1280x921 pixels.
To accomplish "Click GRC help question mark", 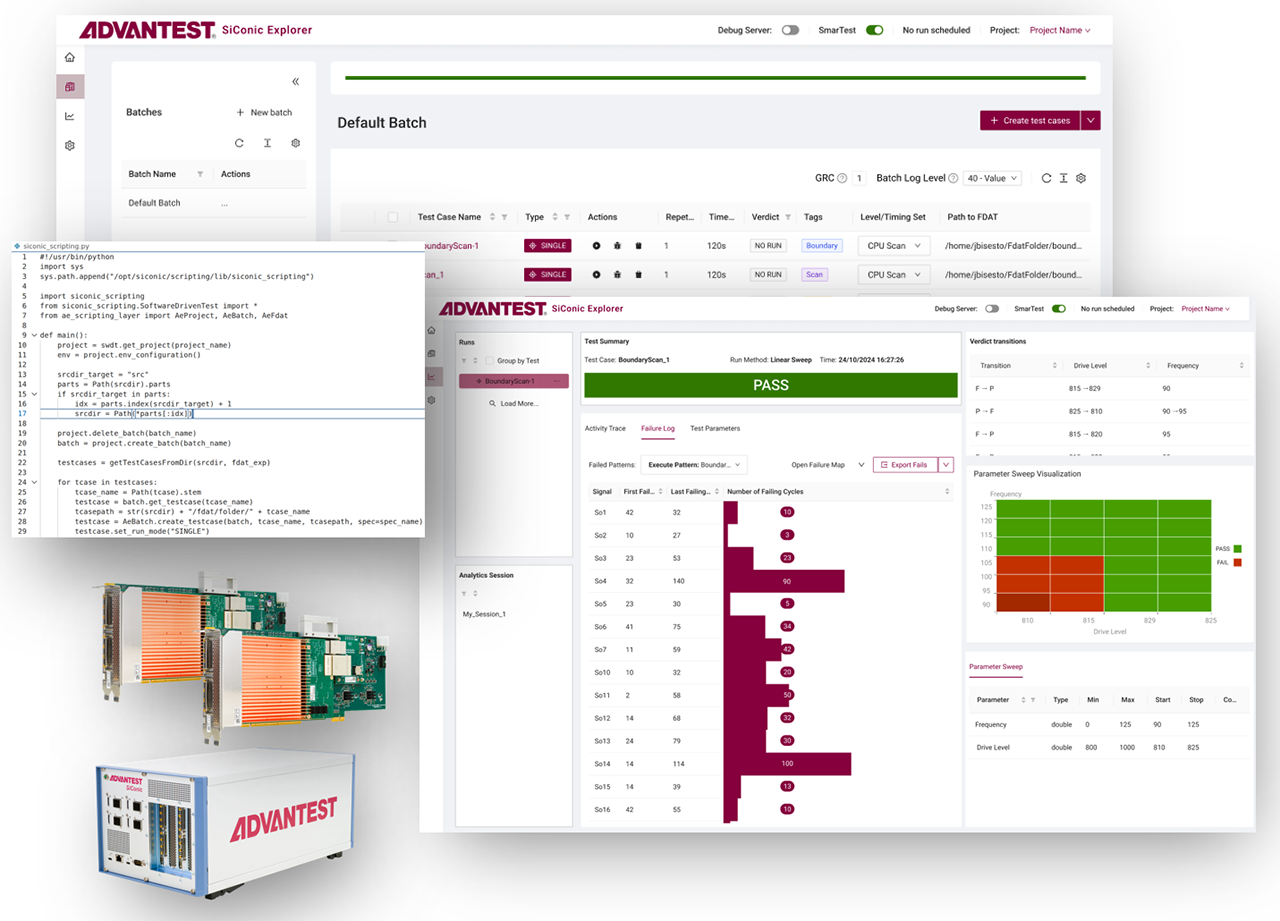I will (x=842, y=178).
